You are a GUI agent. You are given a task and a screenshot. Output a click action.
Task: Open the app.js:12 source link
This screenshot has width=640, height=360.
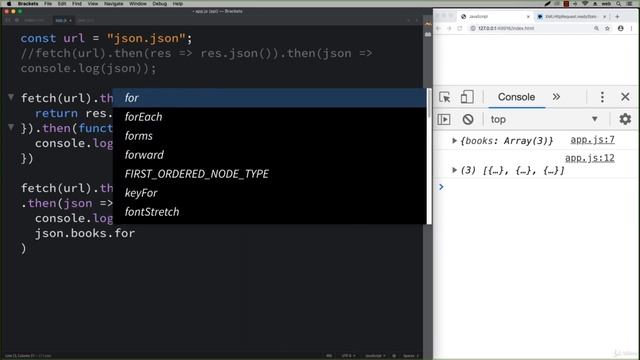click(x=590, y=158)
